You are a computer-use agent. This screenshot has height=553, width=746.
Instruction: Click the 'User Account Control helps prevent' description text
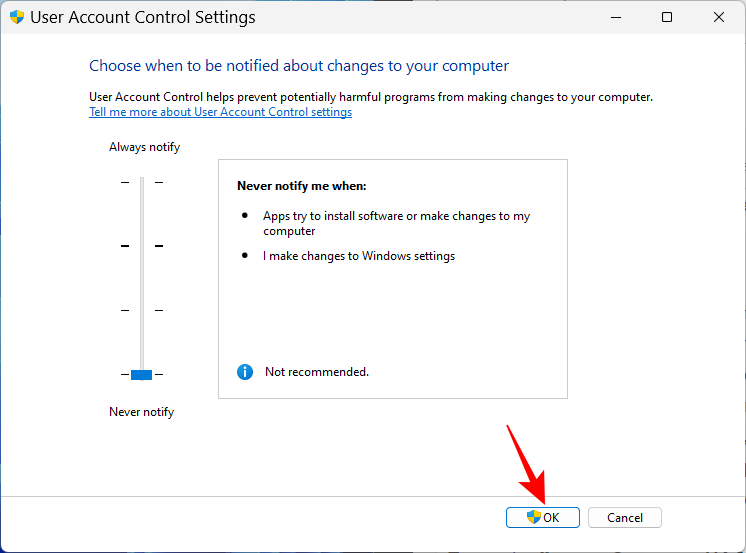pyautogui.click(x=371, y=97)
